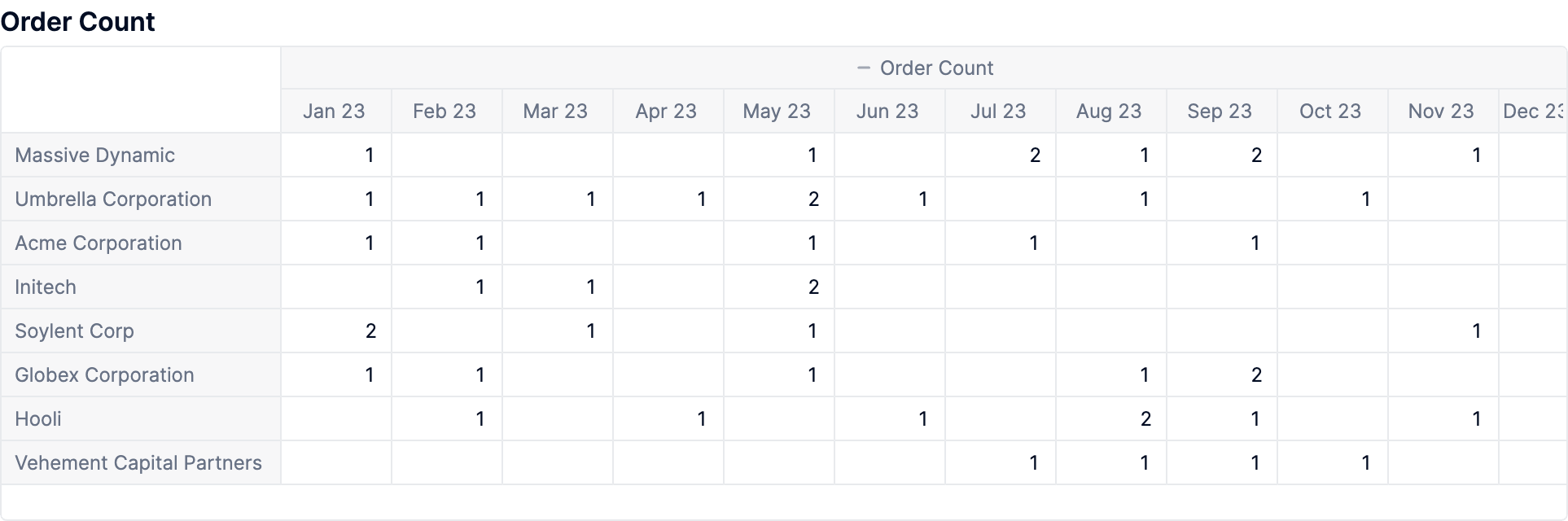Select the Initech row header
Viewport: 1568px width, 521px height.
[x=141, y=287]
